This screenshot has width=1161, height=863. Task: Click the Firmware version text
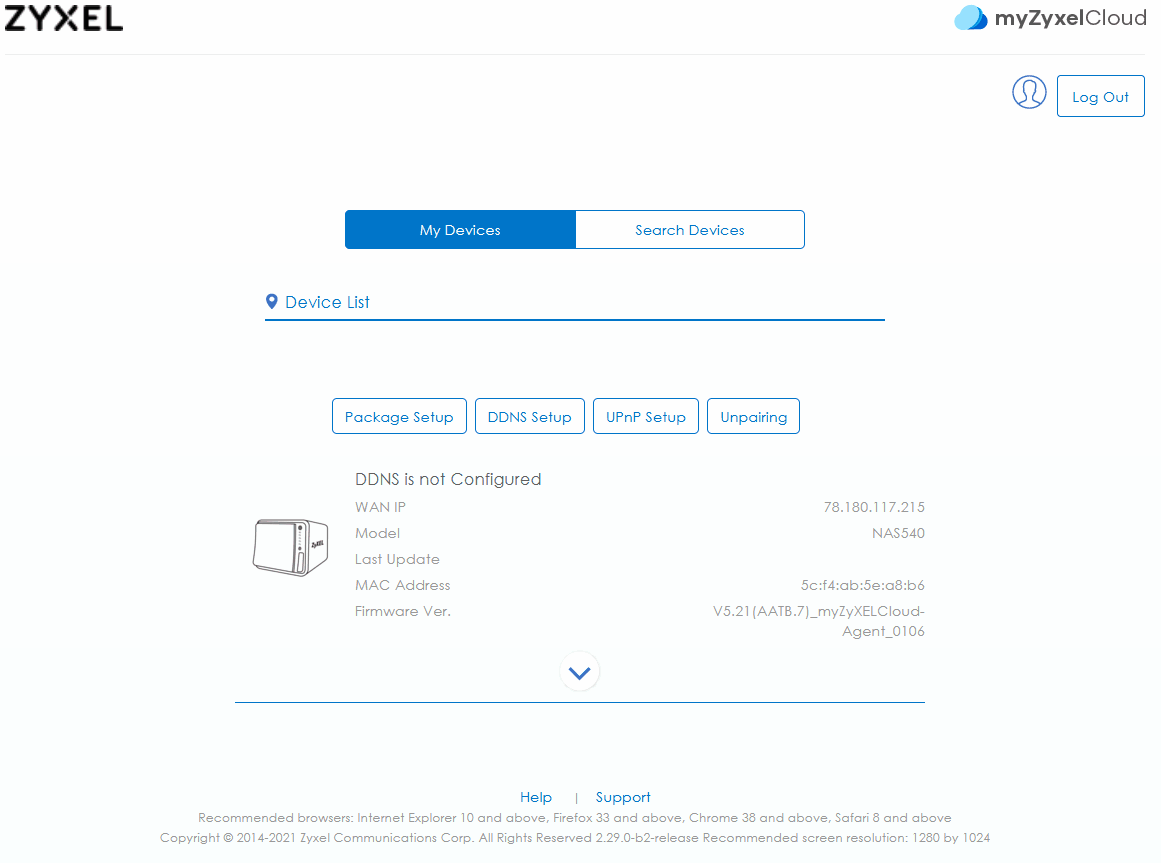[x=819, y=621]
